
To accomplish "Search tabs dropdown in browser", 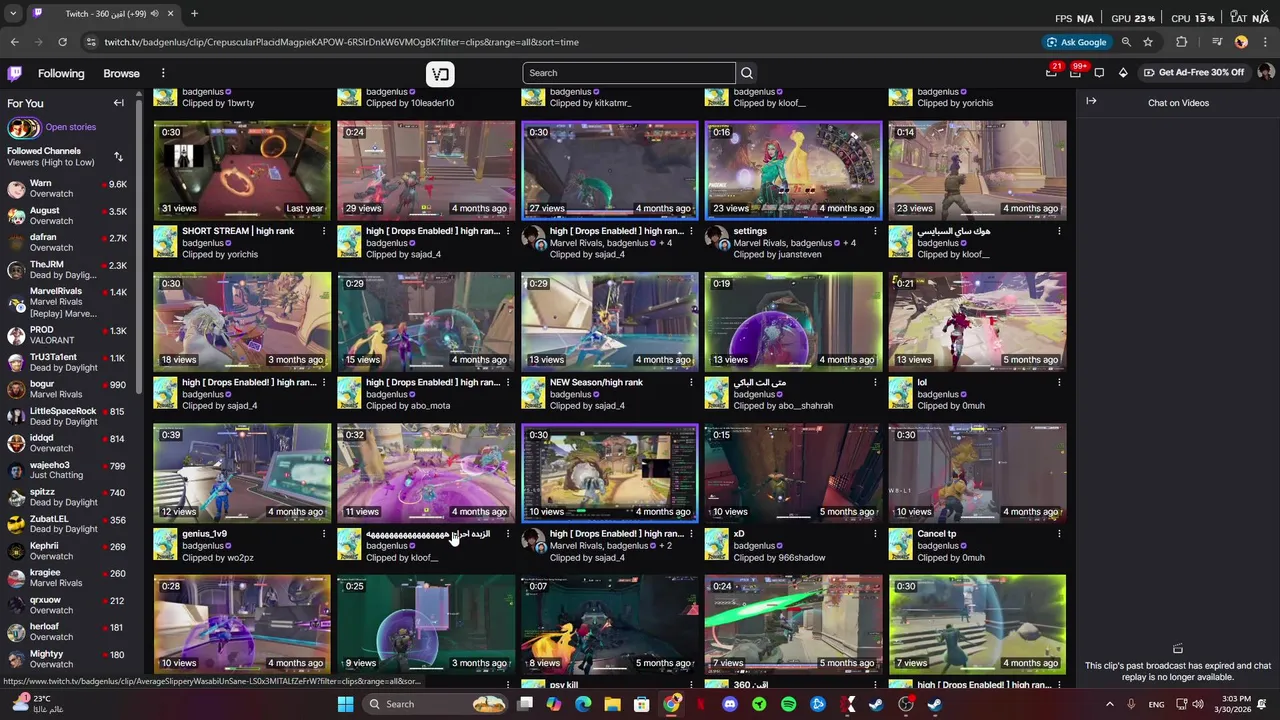I will coord(13,14).
